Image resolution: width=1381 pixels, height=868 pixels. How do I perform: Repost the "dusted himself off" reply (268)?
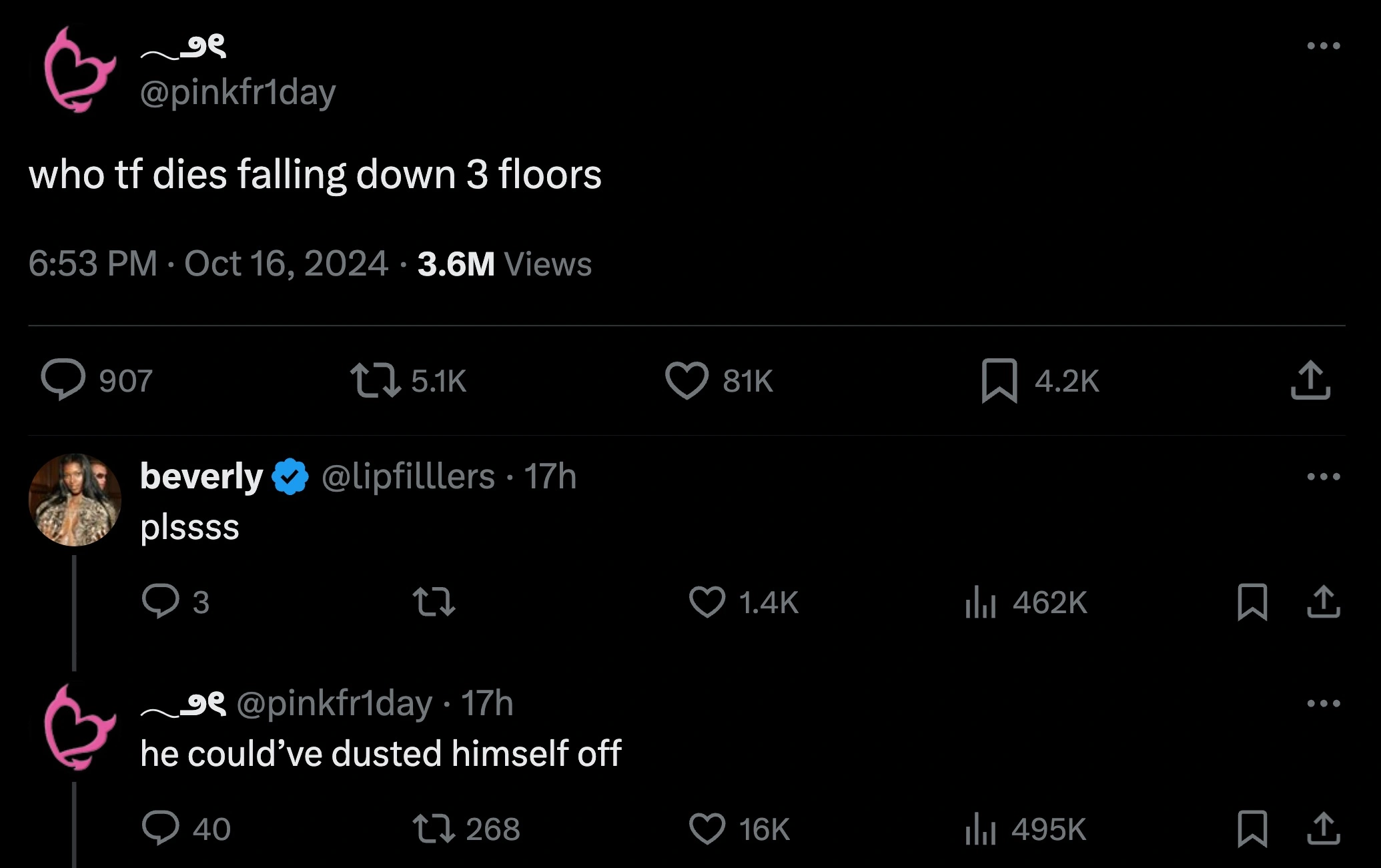(434, 829)
